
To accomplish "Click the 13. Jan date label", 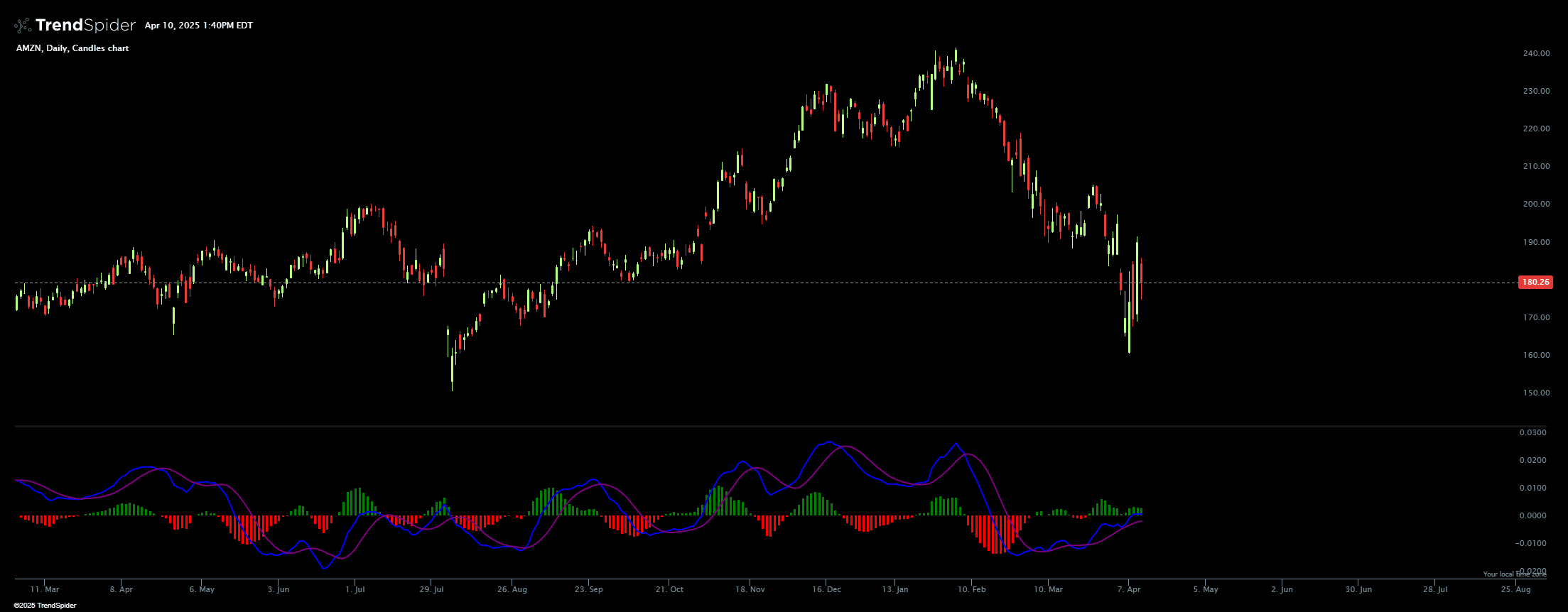I will coord(896,589).
